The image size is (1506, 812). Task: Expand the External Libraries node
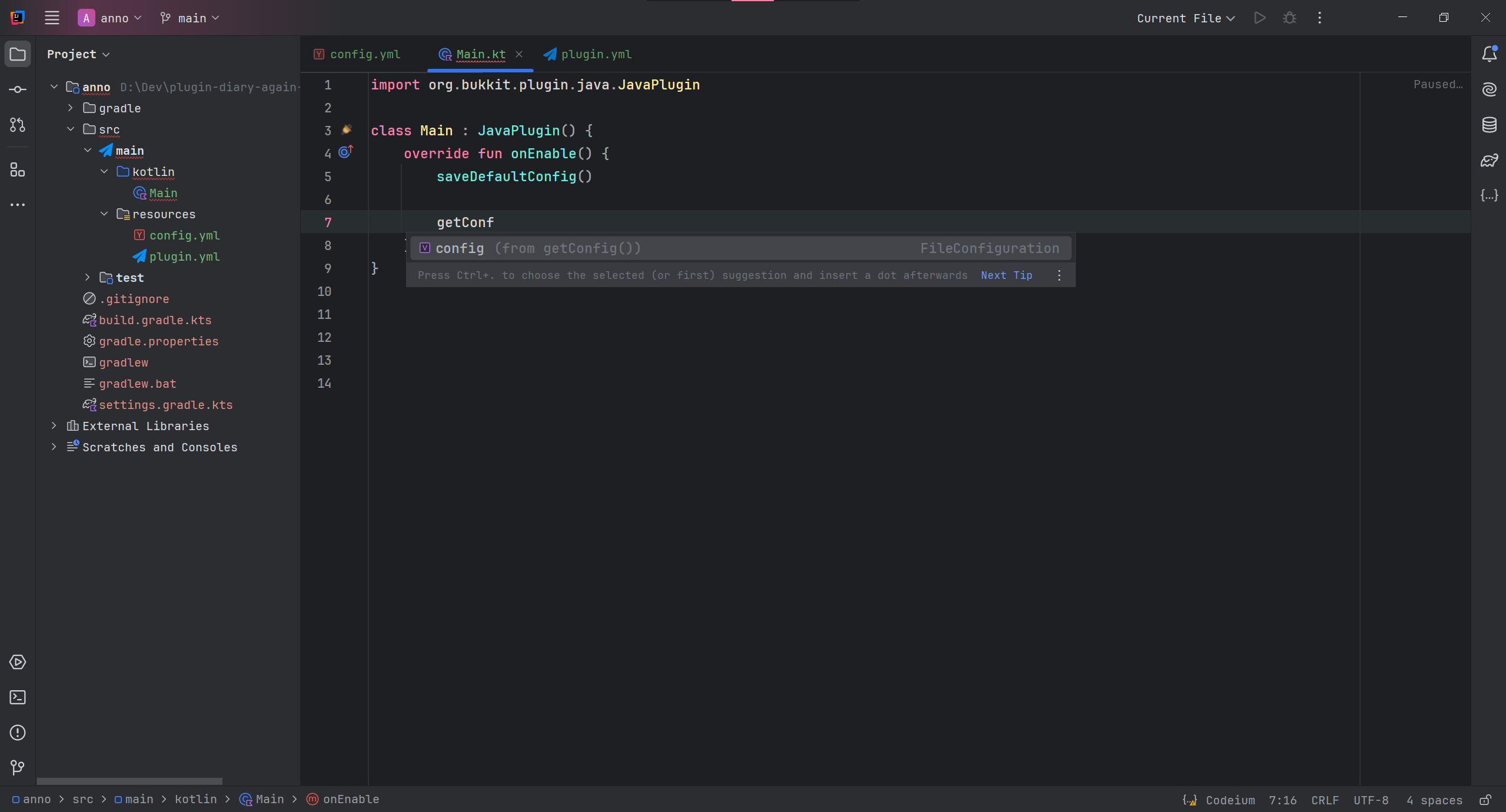click(54, 425)
